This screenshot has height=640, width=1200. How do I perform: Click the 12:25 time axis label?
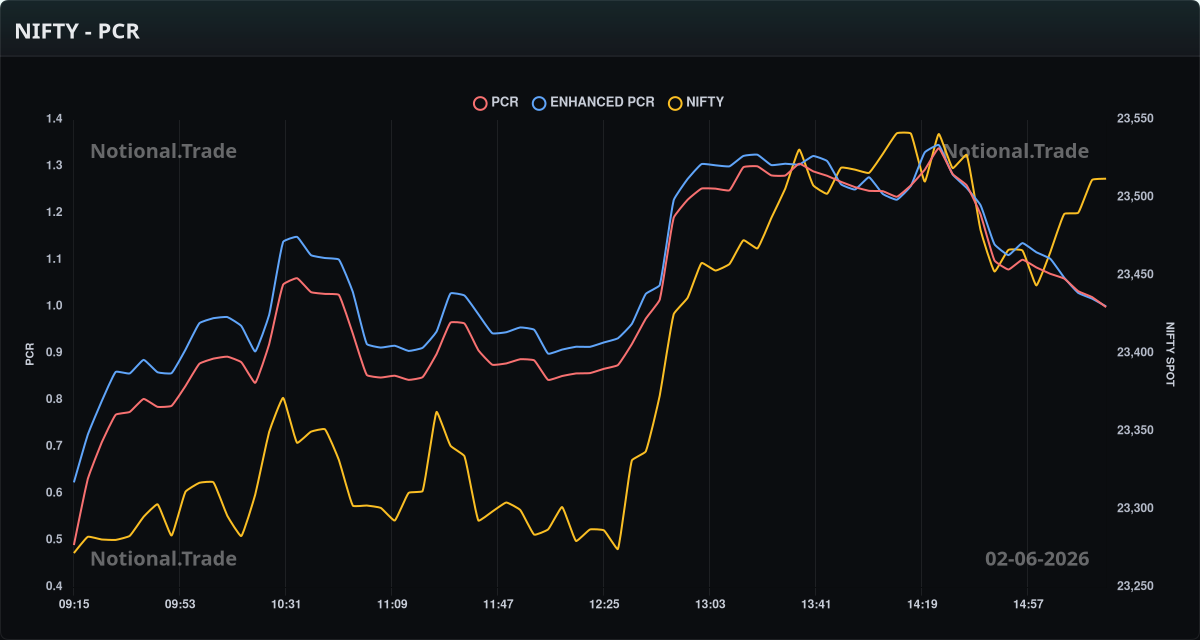[604, 604]
